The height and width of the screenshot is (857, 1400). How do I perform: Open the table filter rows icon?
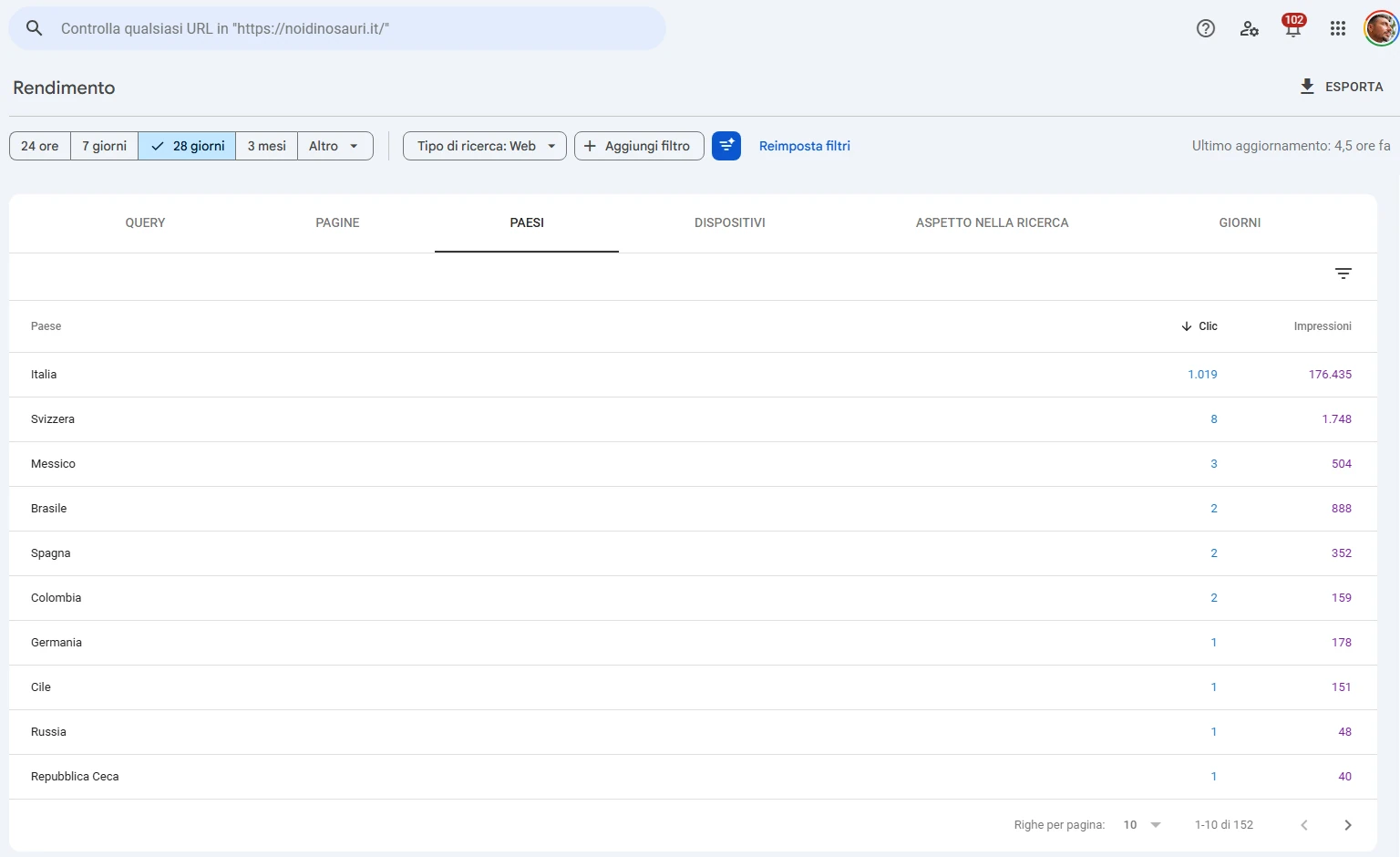point(1343,274)
